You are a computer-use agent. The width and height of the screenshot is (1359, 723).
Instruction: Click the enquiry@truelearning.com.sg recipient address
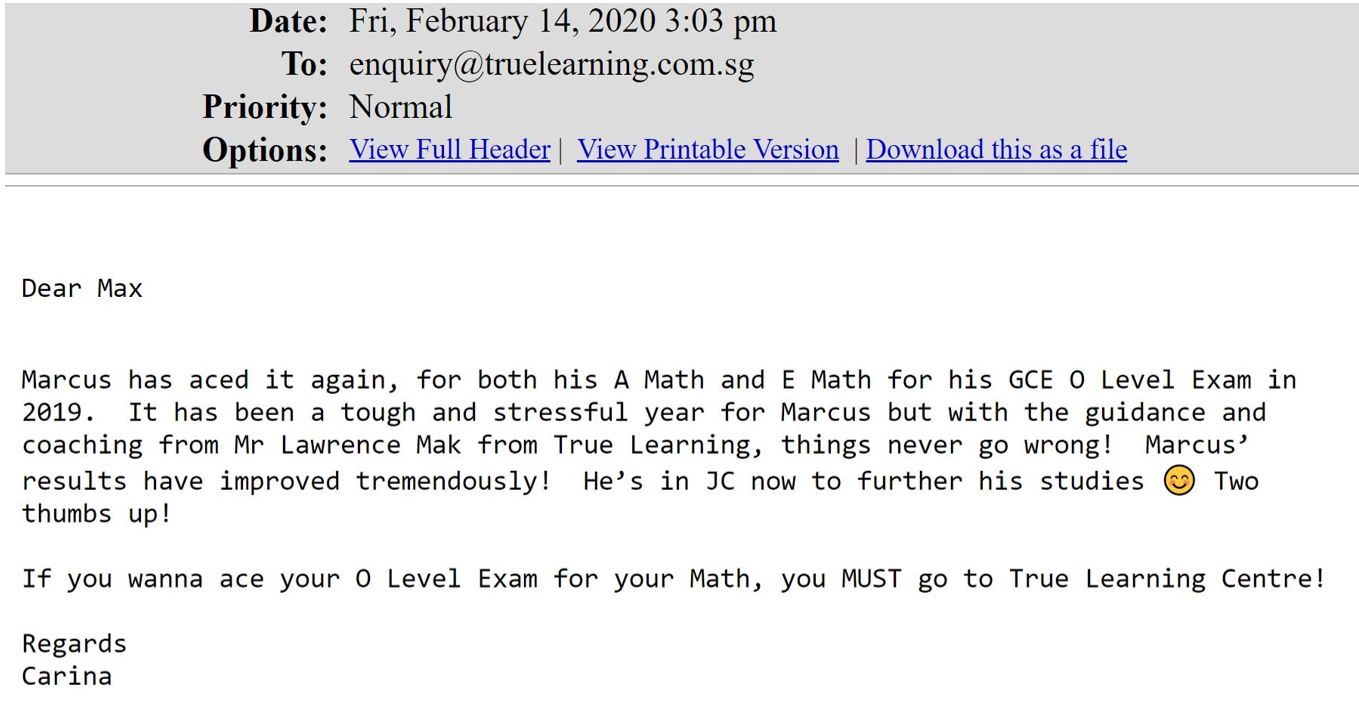[551, 64]
